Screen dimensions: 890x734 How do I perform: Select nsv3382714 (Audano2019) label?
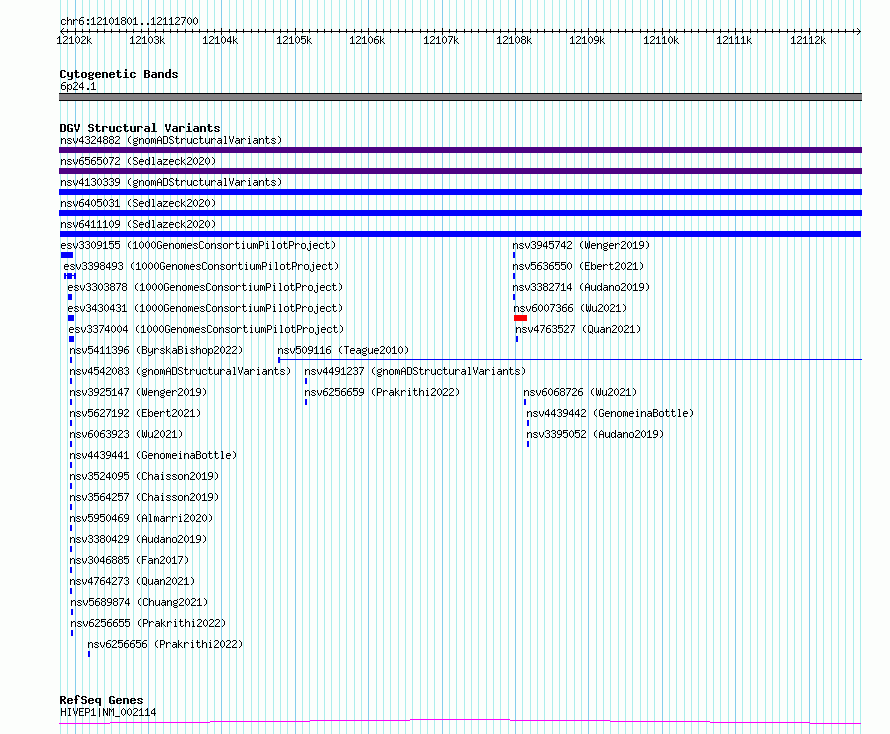tap(581, 287)
